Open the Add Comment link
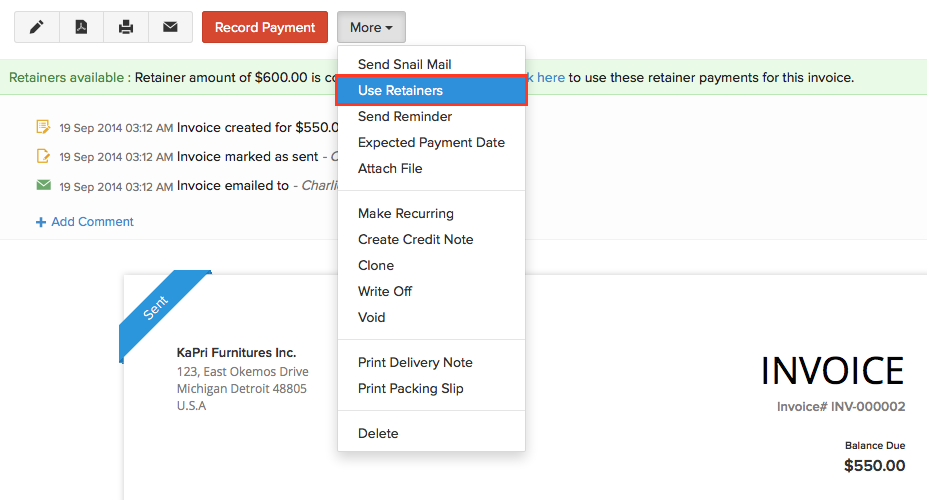Screen dimensions: 927x500 [x=92, y=222]
